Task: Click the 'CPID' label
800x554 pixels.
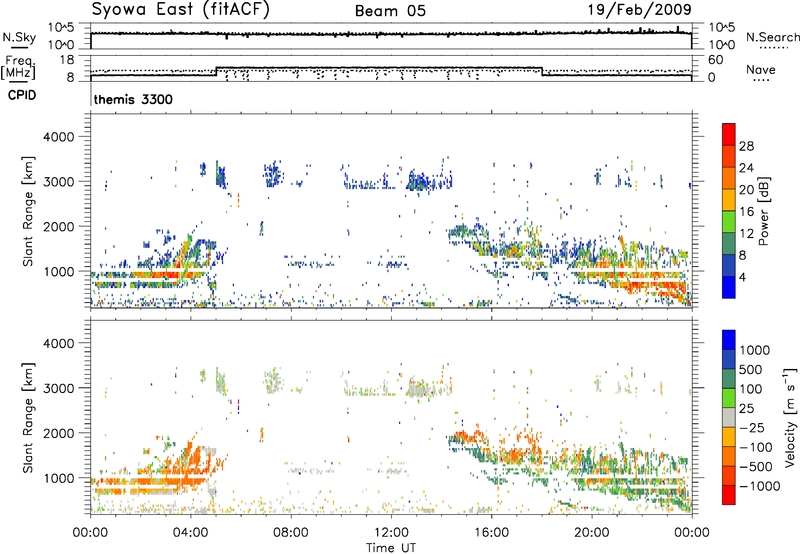Action: click(x=22, y=95)
